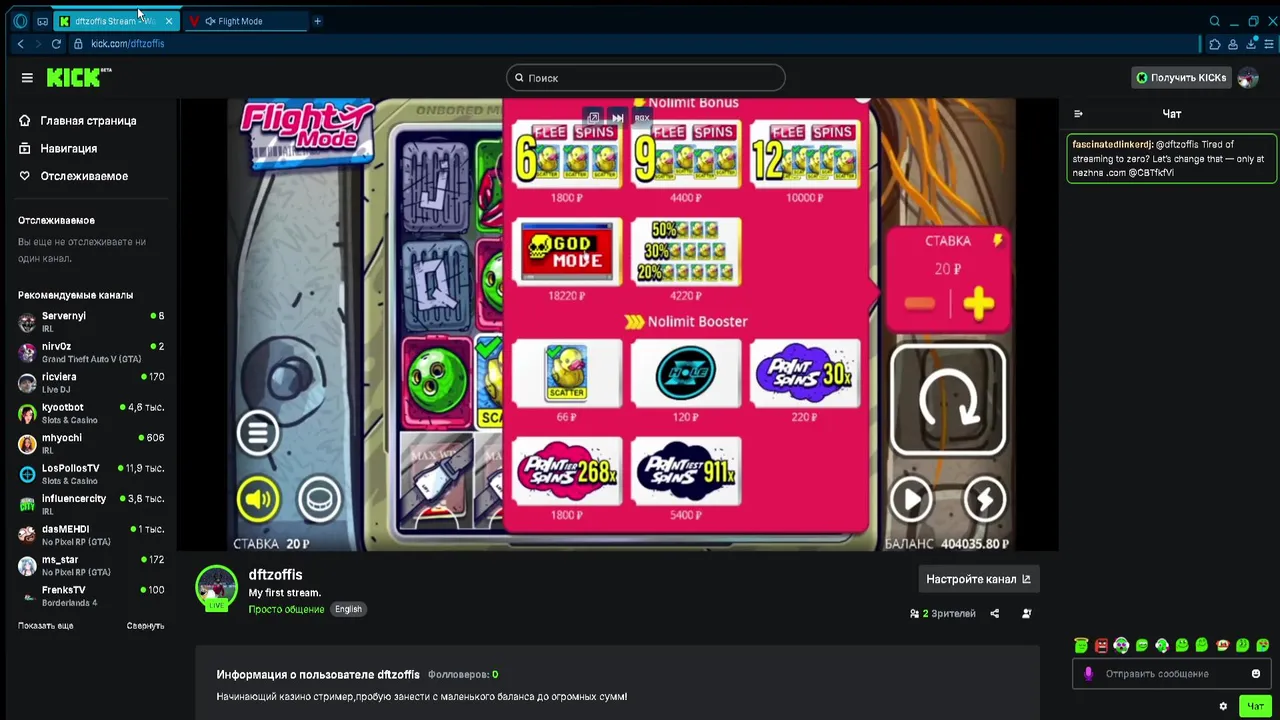Open browser extensions puzzle icon
1280x720 pixels.
tap(1214, 44)
